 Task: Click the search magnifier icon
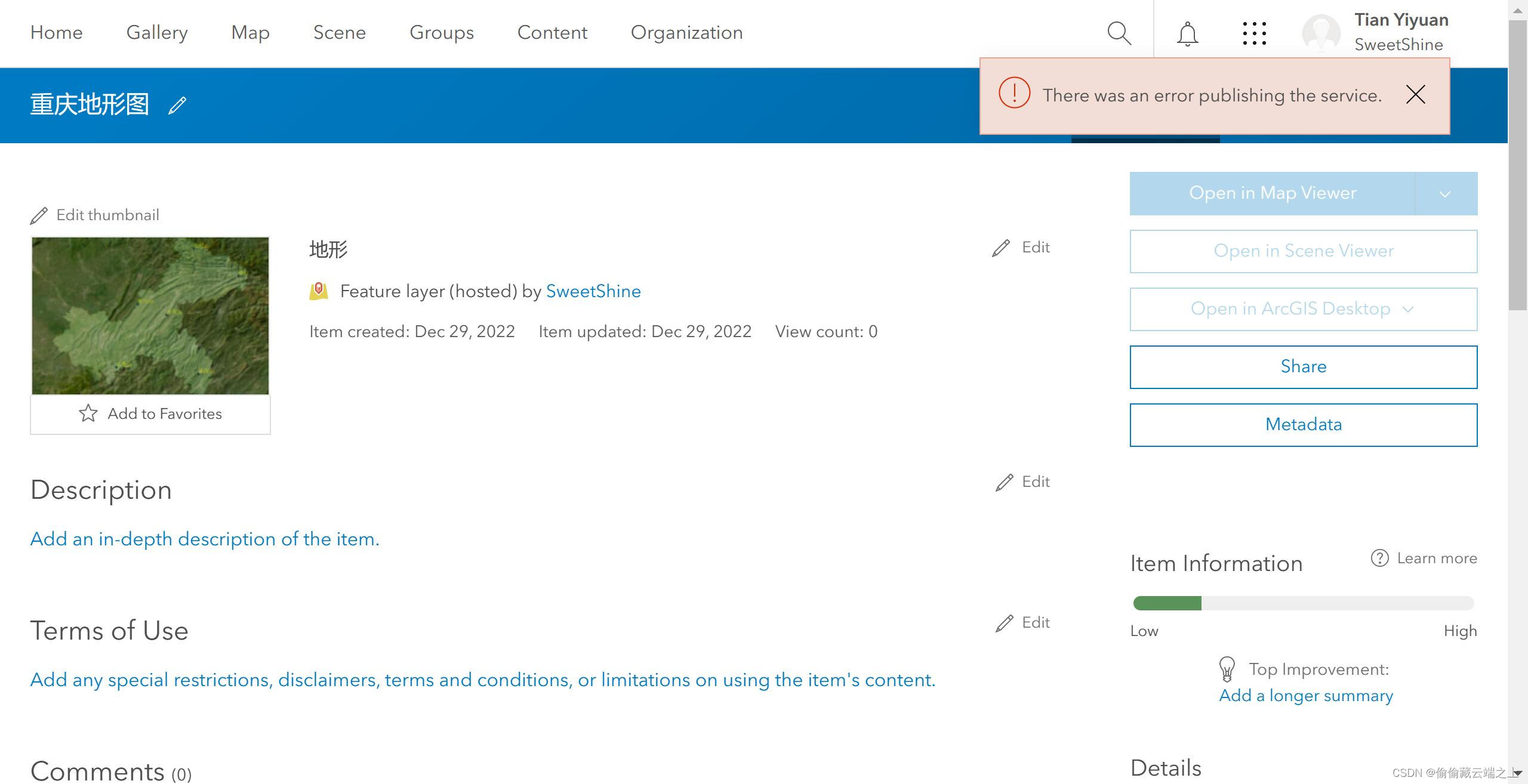tap(1119, 33)
